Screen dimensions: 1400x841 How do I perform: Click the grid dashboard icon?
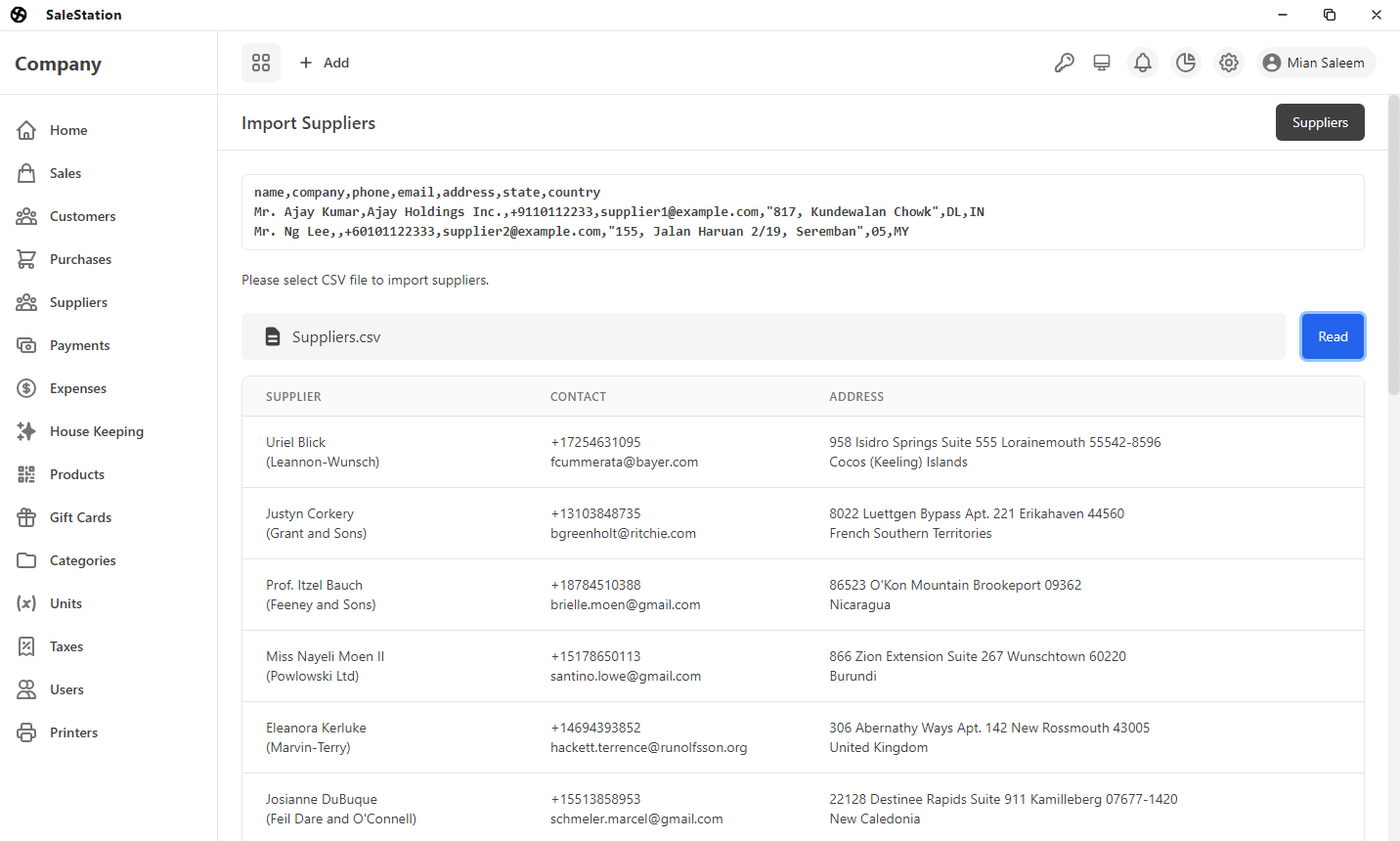[261, 63]
